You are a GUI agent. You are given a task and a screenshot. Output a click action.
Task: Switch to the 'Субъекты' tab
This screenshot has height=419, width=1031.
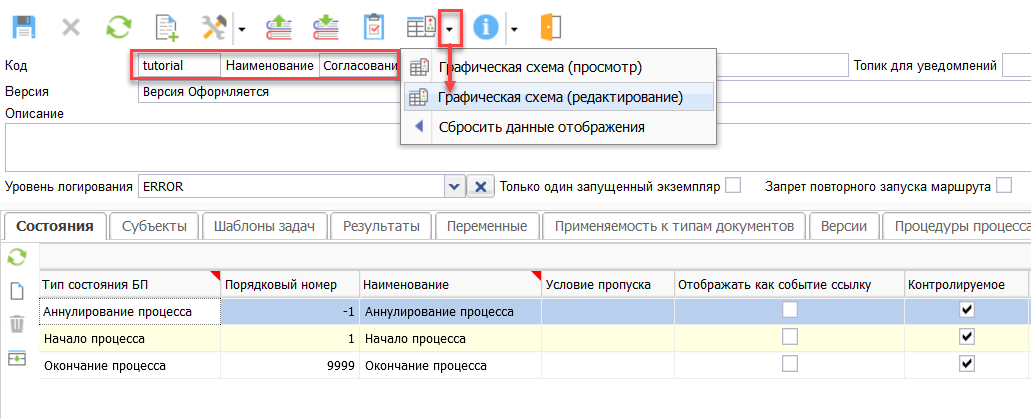pos(153,226)
